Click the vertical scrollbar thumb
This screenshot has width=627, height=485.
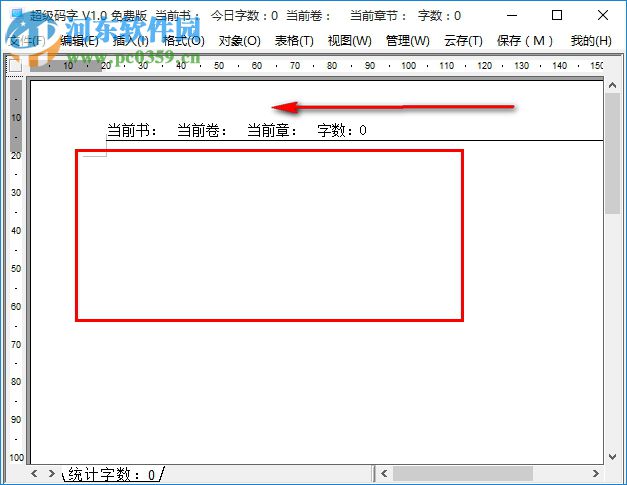(612, 154)
